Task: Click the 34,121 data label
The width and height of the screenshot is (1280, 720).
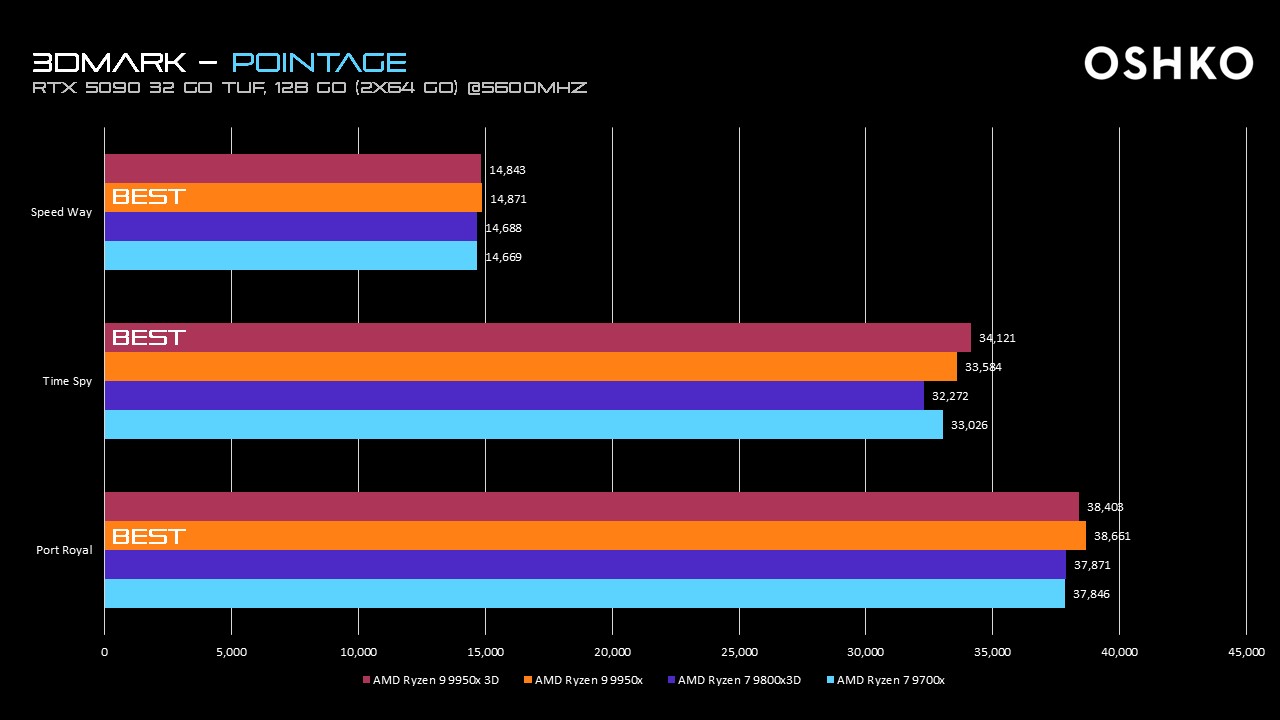Action: click(997, 338)
